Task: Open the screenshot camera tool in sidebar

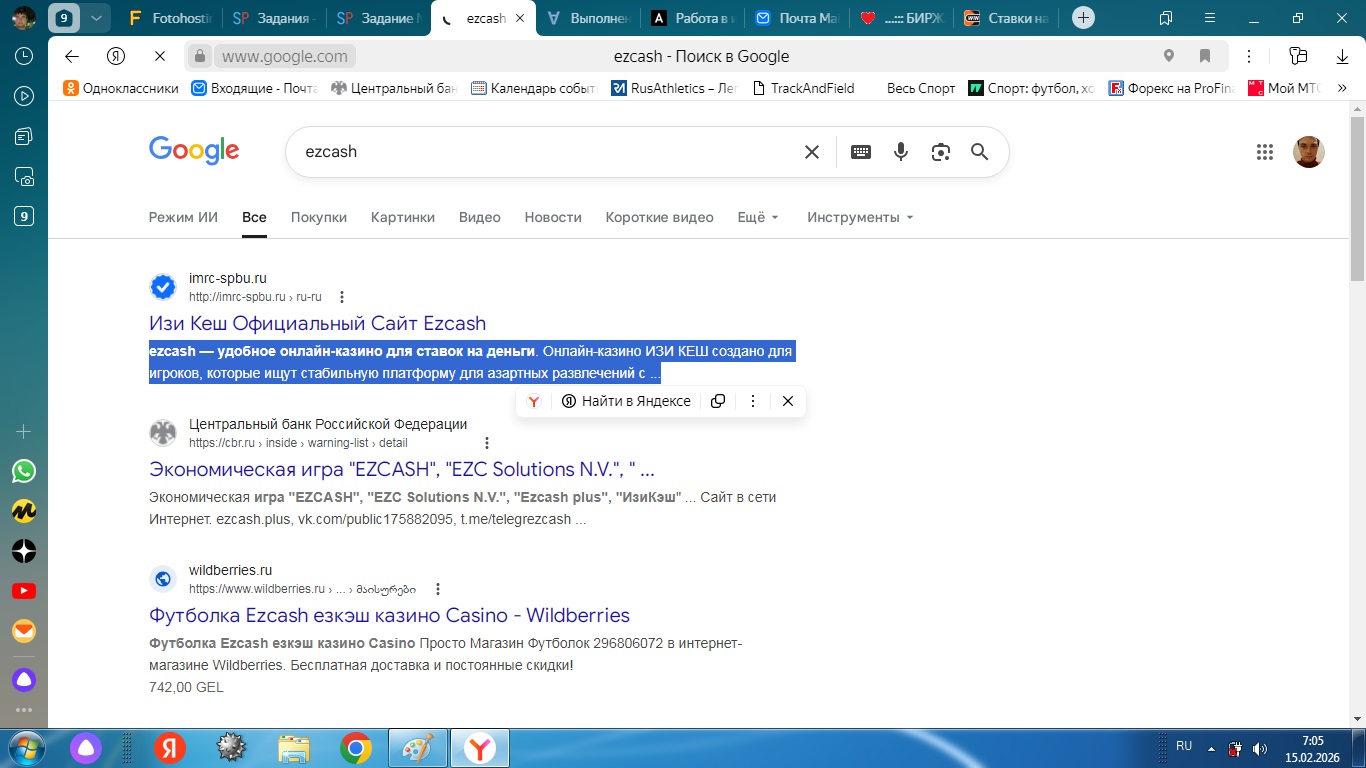Action: click(x=24, y=177)
